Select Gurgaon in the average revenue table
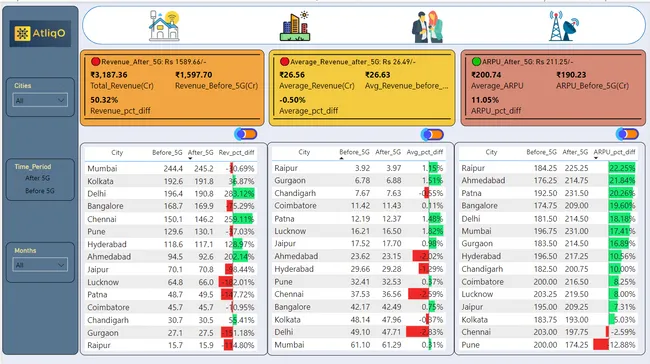Image resolution: width=650 pixels, height=364 pixels. pos(290,181)
